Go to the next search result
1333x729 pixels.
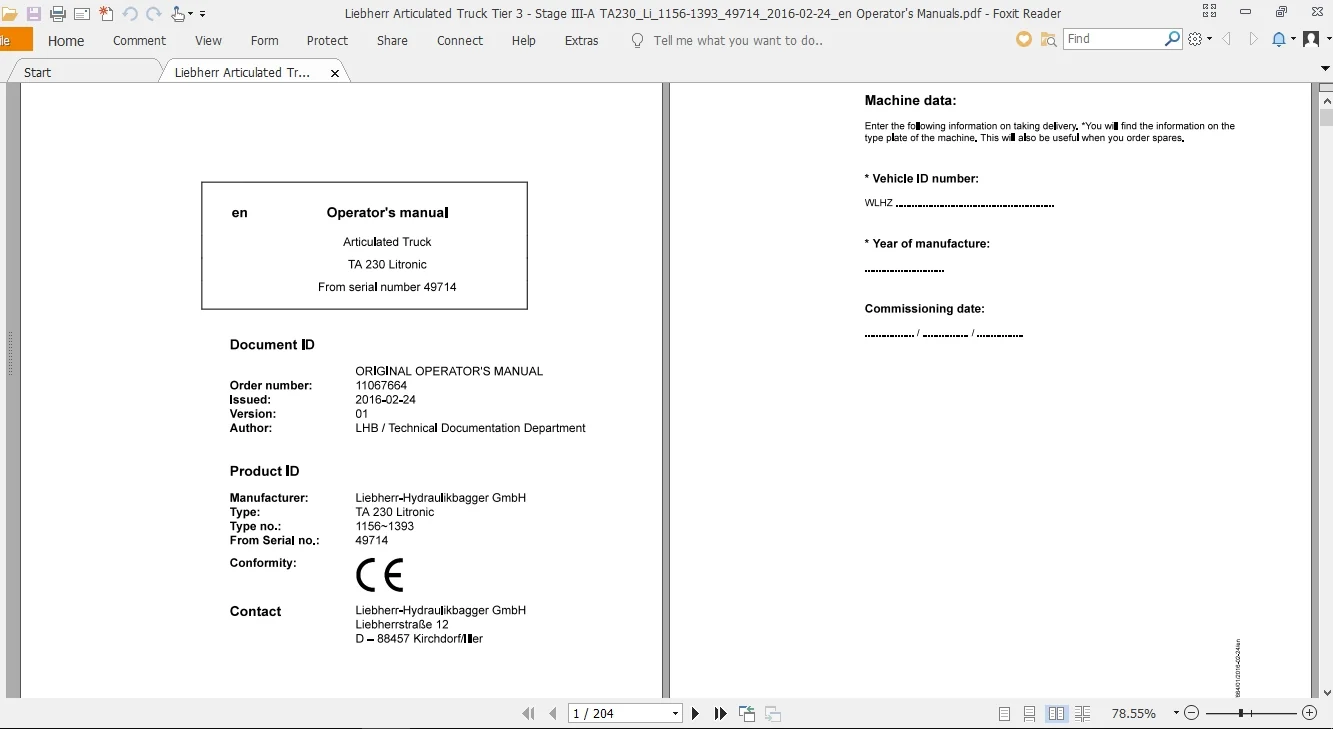pyautogui.click(x=1253, y=39)
